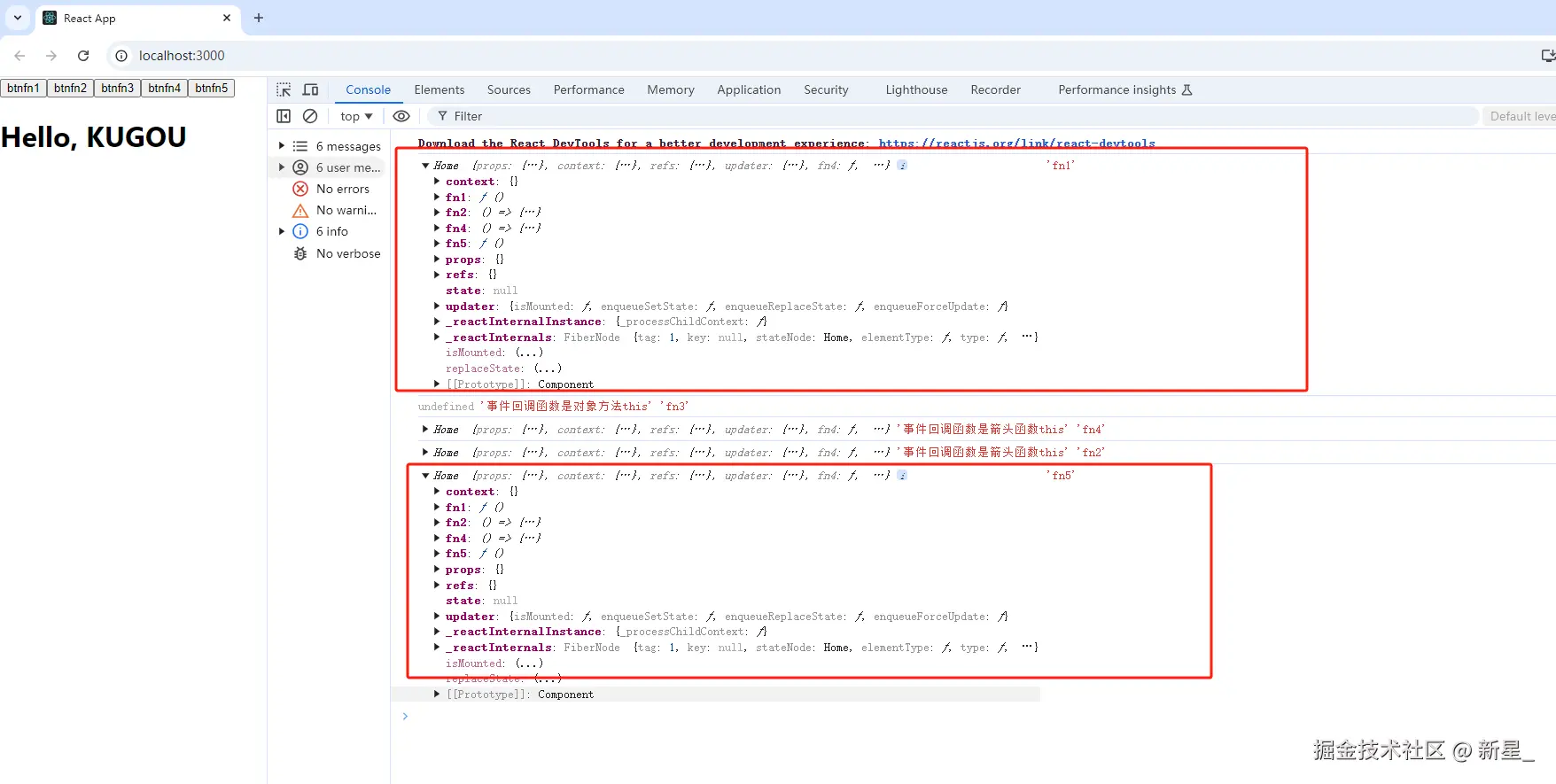Close the React App tab
The image size is (1556, 784).
coord(227,18)
